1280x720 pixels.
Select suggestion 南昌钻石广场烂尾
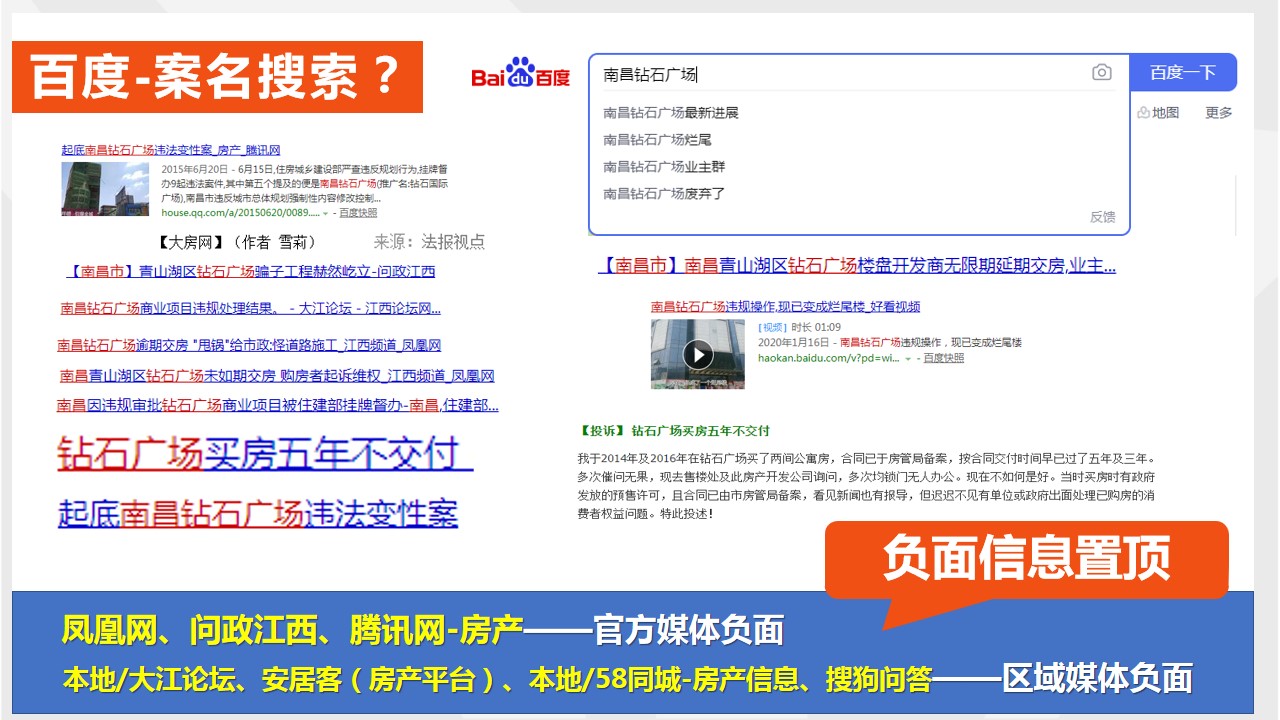657,140
